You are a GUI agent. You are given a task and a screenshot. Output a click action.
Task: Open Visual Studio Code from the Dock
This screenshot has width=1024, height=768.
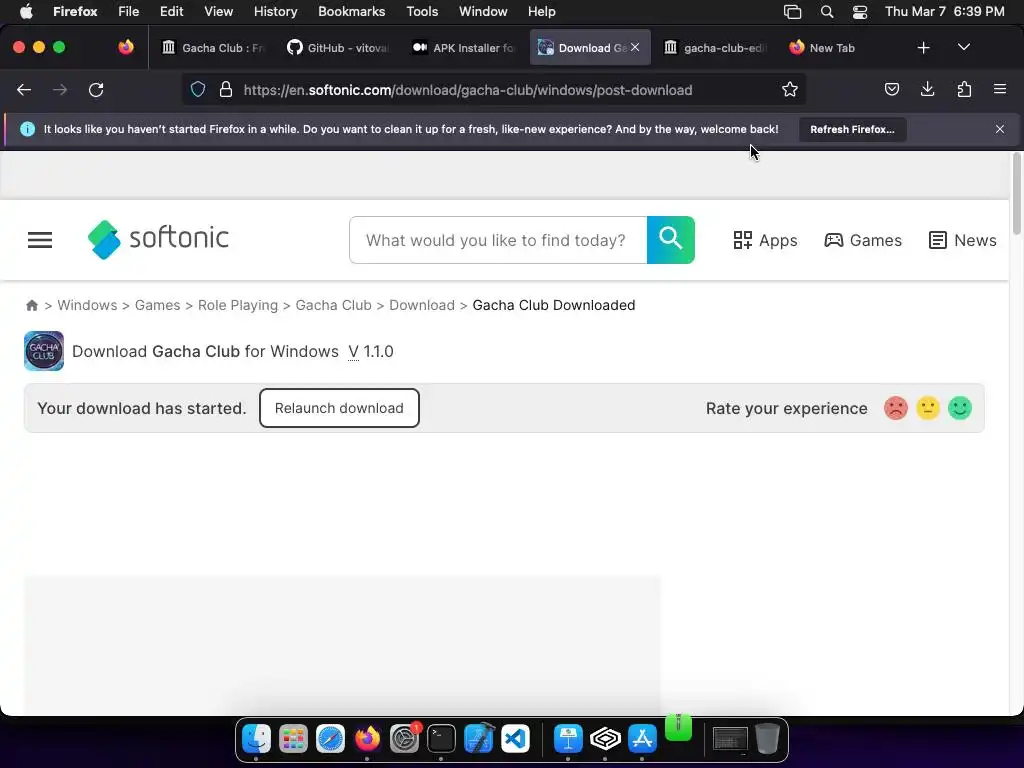[x=515, y=739]
